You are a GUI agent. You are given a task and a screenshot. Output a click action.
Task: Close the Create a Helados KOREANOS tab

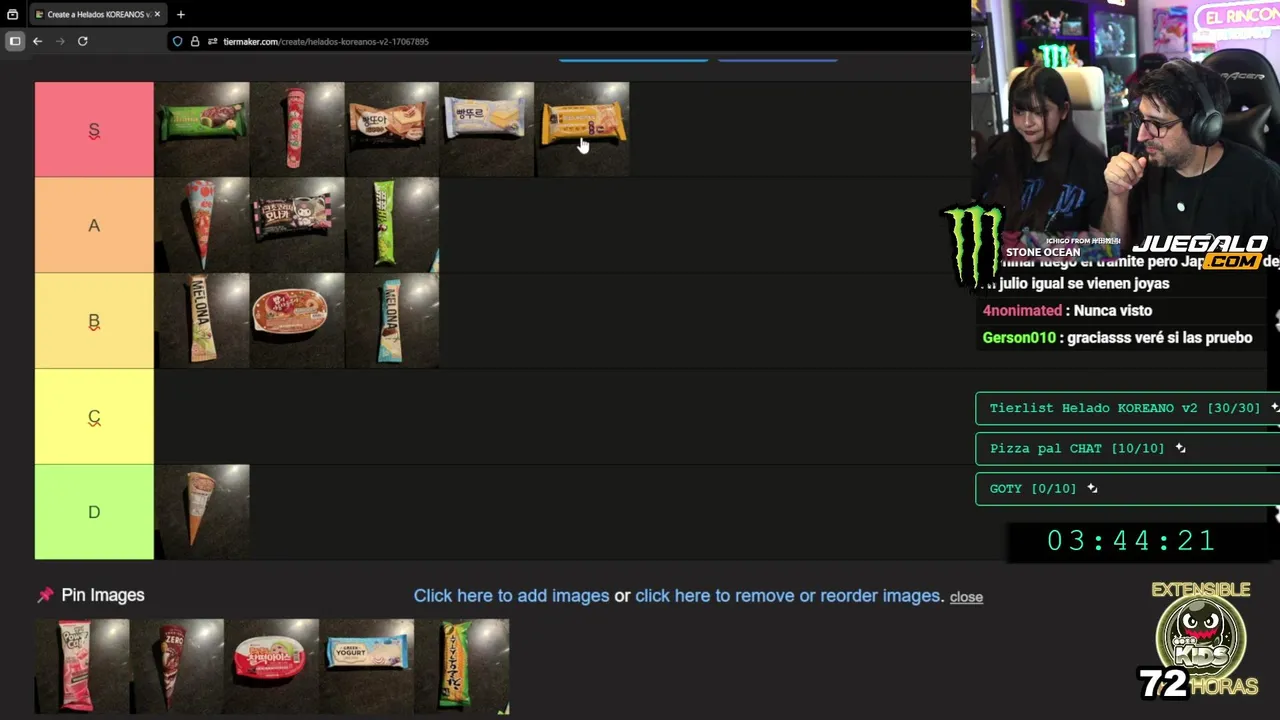point(157,14)
